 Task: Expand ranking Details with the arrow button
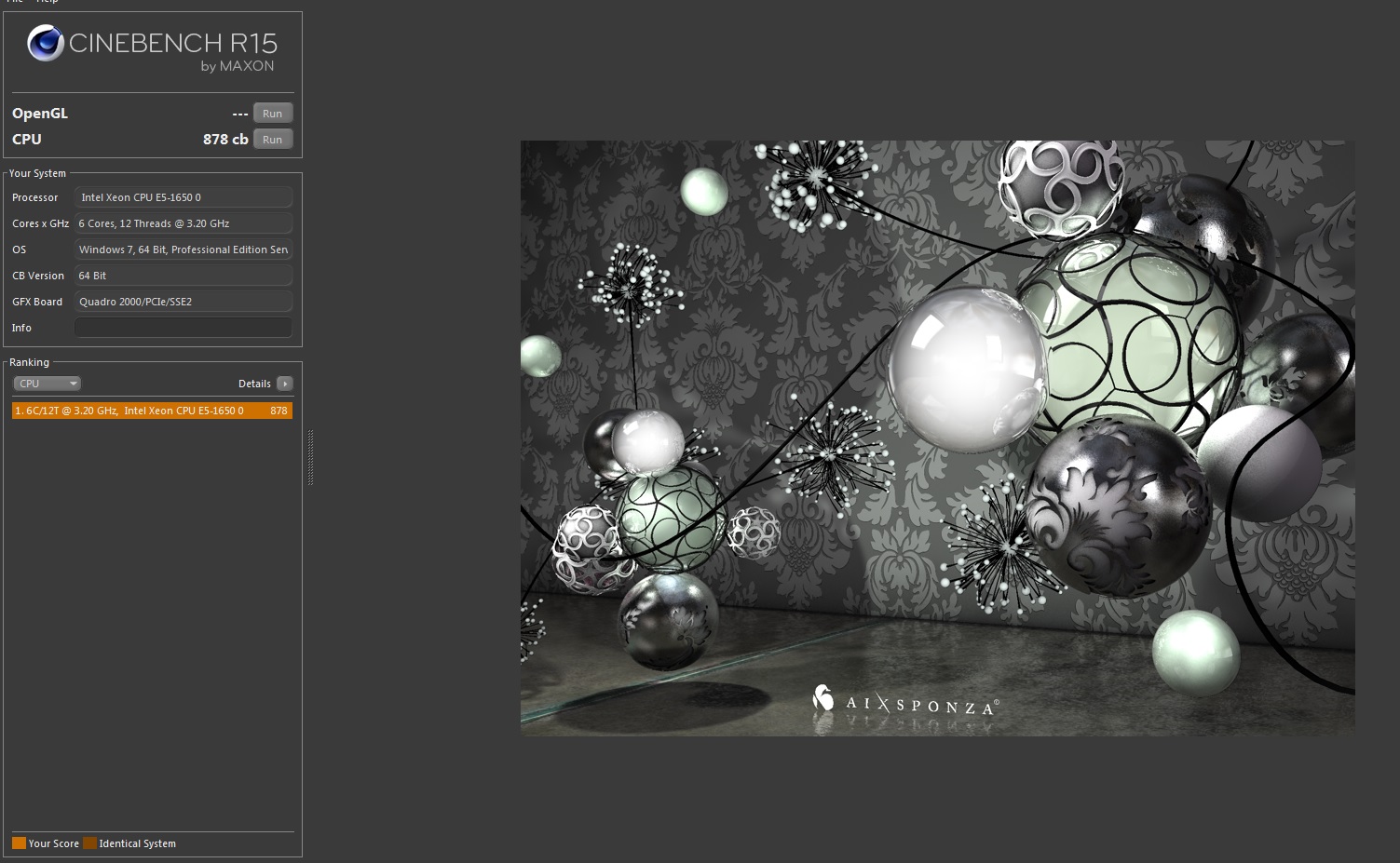point(285,384)
